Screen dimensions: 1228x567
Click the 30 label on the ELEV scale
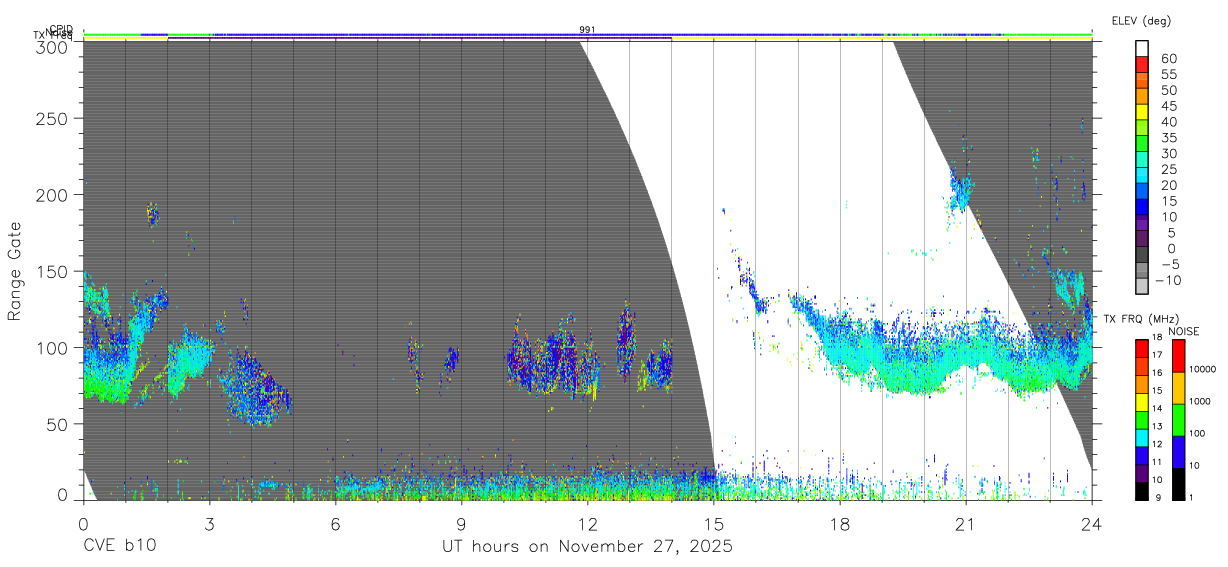tap(1169, 154)
